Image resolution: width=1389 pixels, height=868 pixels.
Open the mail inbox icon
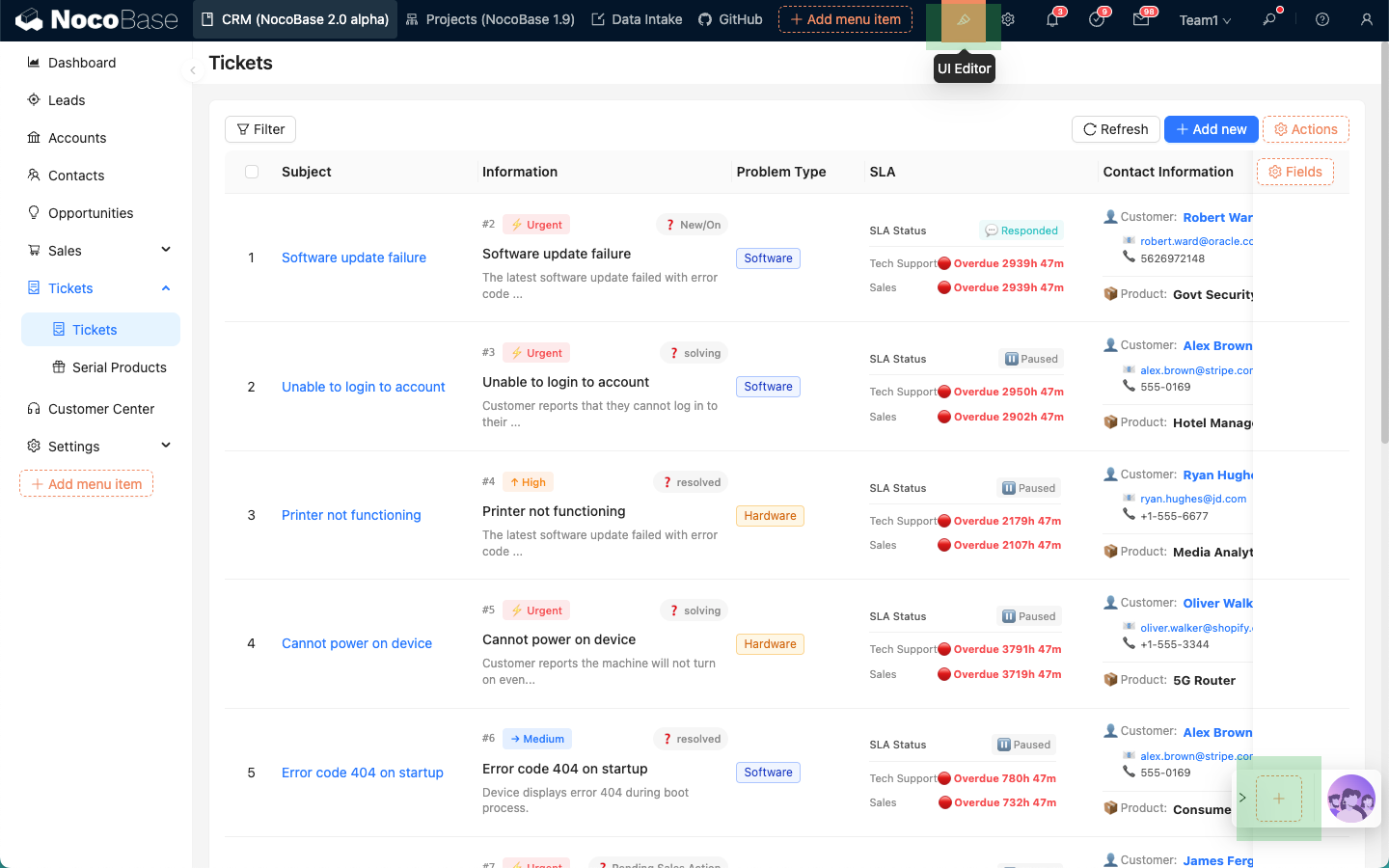coord(1141,20)
